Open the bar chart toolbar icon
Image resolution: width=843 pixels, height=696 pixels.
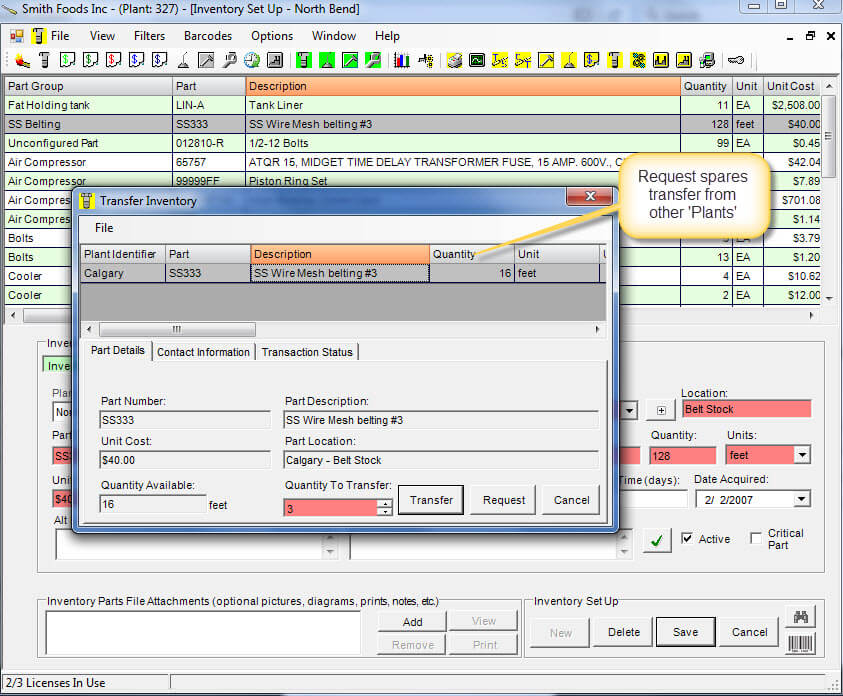tap(402, 60)
